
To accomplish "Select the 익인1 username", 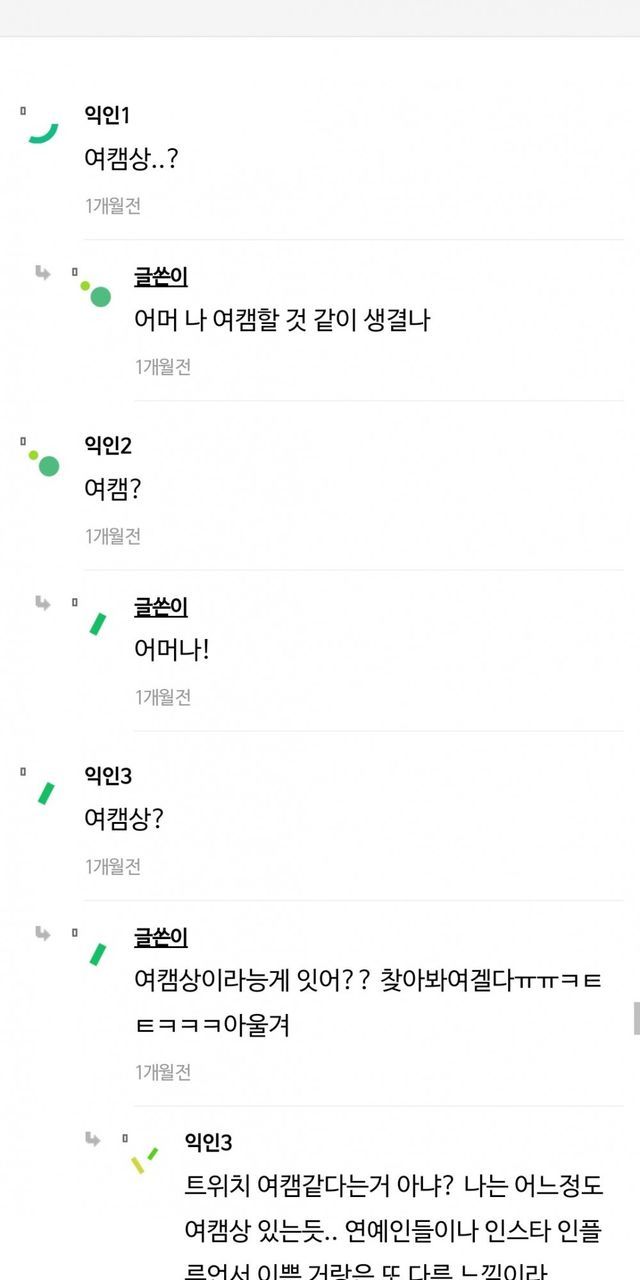I will pos(107,116).
